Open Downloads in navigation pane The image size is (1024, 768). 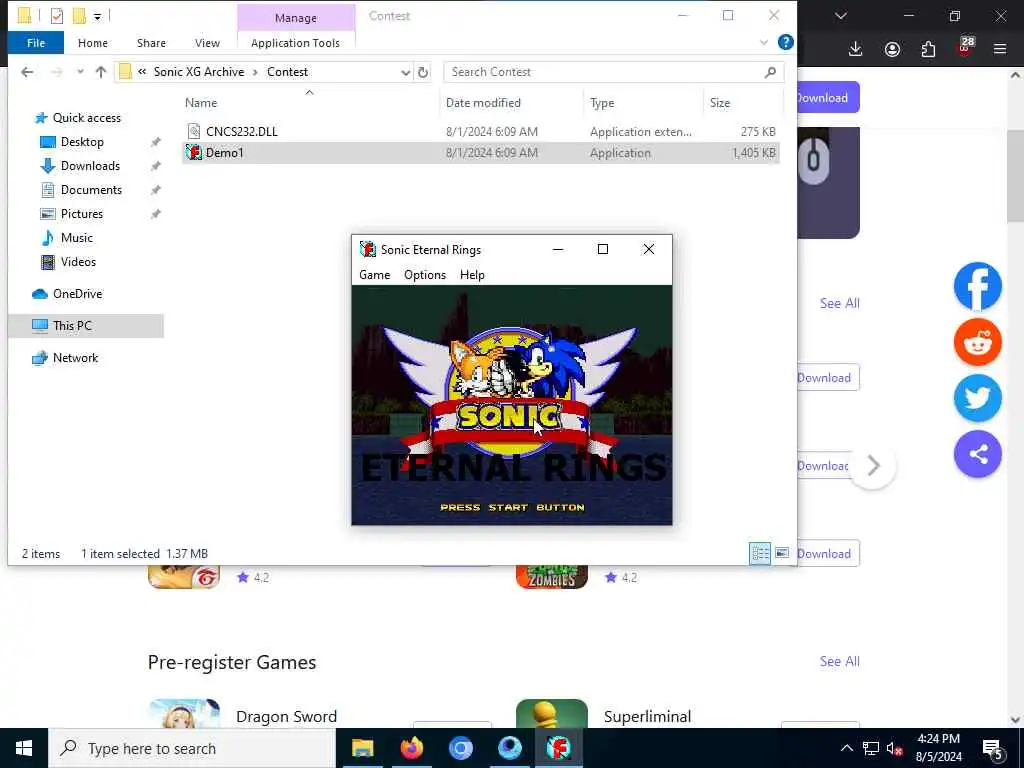(90, 166)
